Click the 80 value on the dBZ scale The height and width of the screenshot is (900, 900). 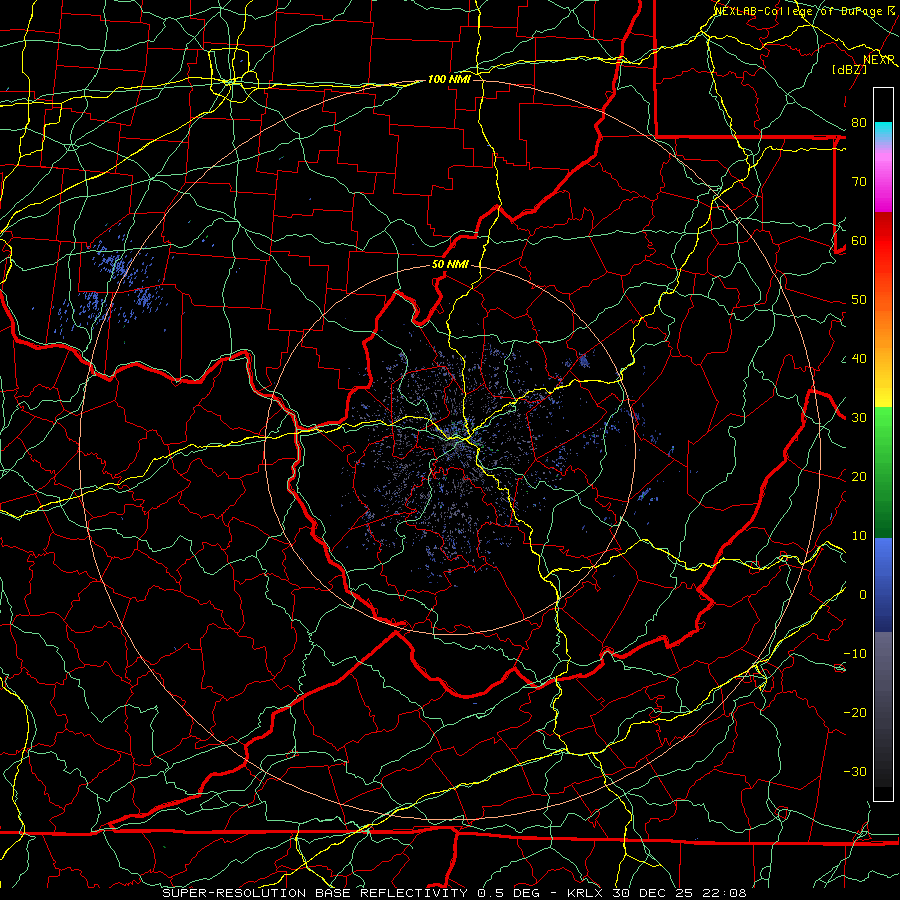[x=859, y=122]
